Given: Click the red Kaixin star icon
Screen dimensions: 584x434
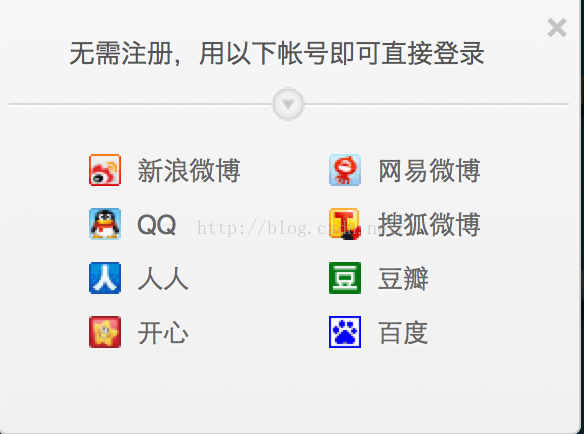Looking at the screenshot, I should pyautogui.click(x=105, y=332).
